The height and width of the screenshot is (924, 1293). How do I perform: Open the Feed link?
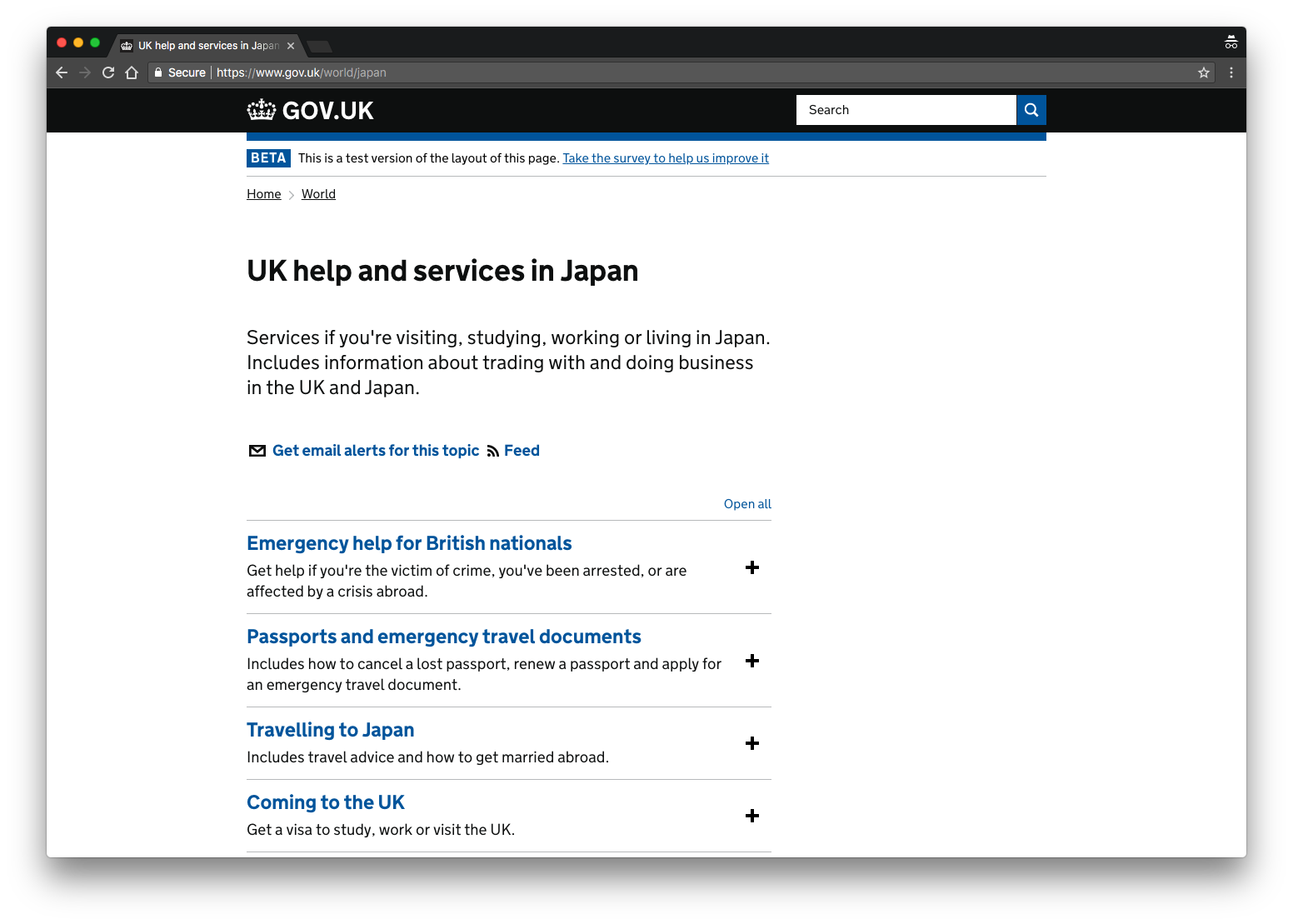(522, 451)
